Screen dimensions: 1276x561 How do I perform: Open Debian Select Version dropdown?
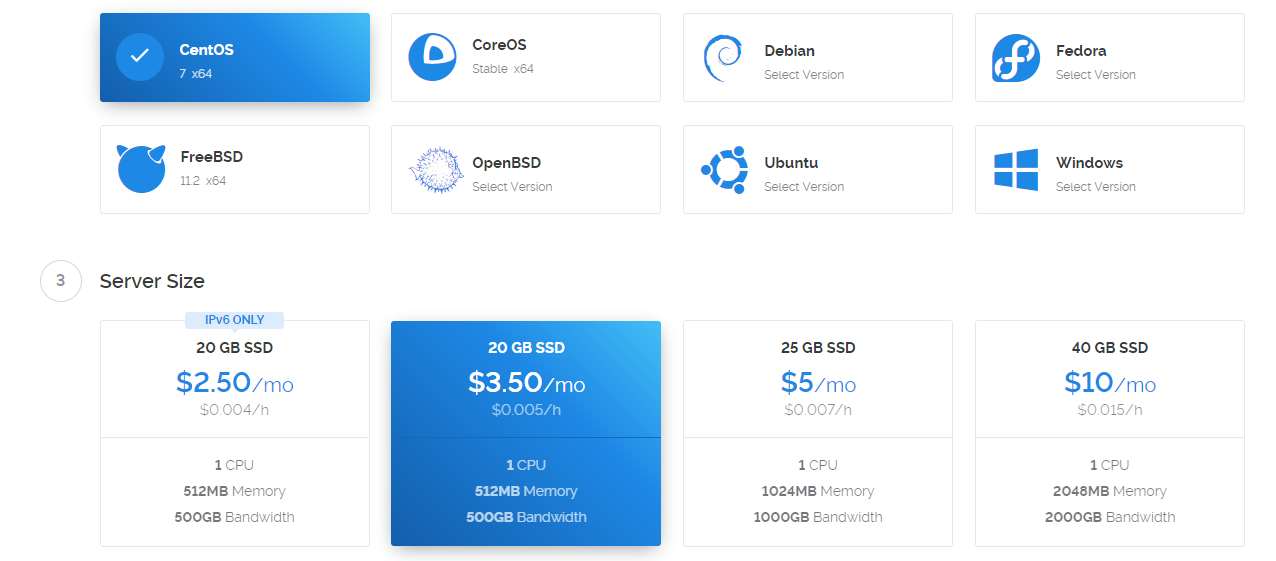(804, 75)
